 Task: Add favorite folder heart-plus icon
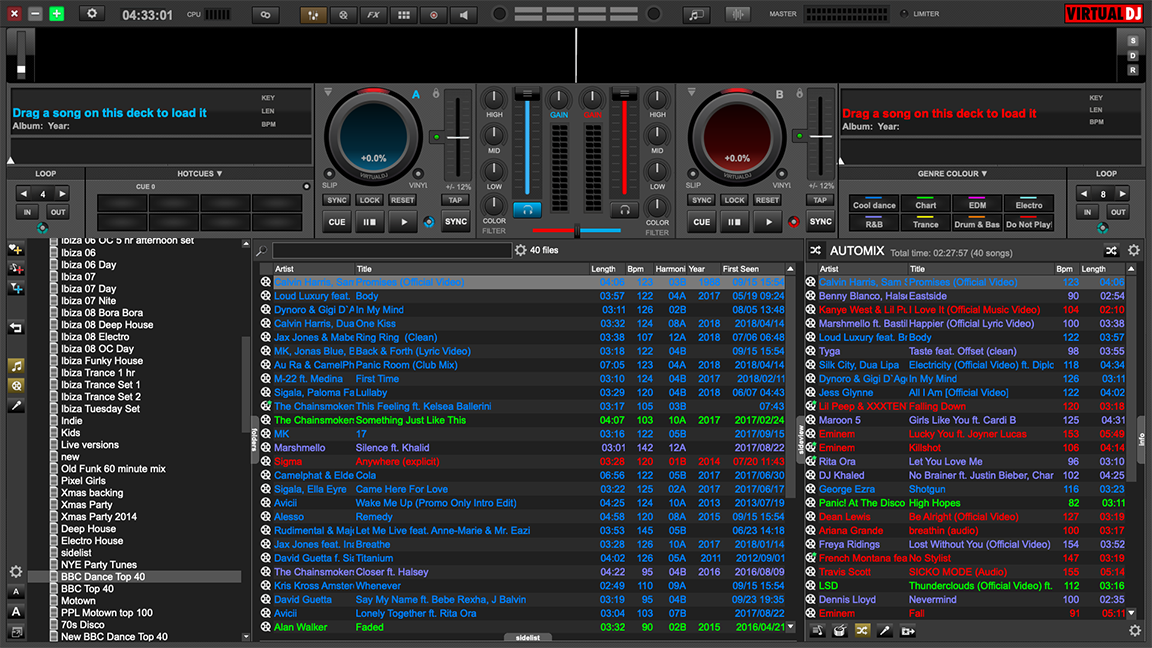pos(15,250)
